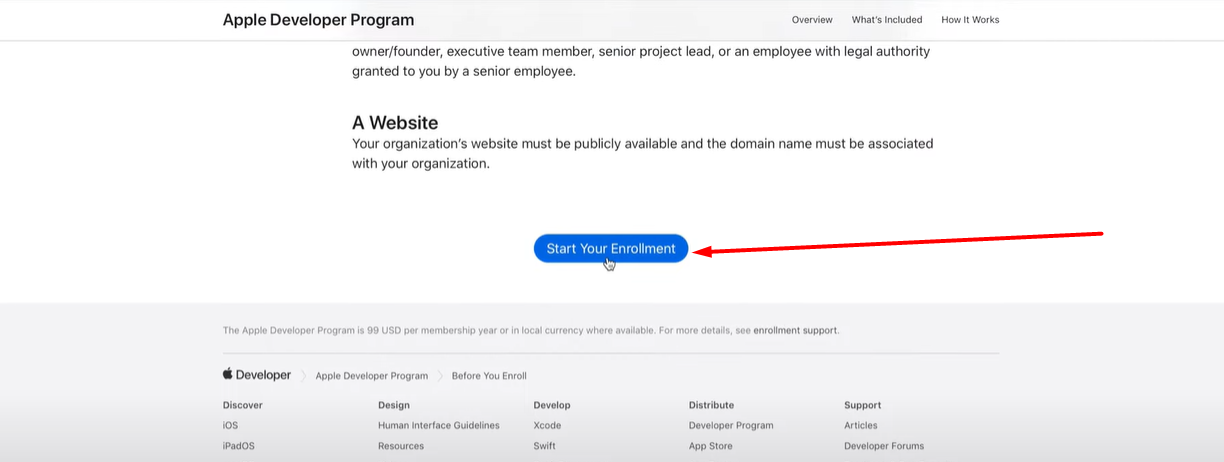Click the Apple Developer Program page title
The height and width of the screenshot is (462, 1224).
(318, 20)
